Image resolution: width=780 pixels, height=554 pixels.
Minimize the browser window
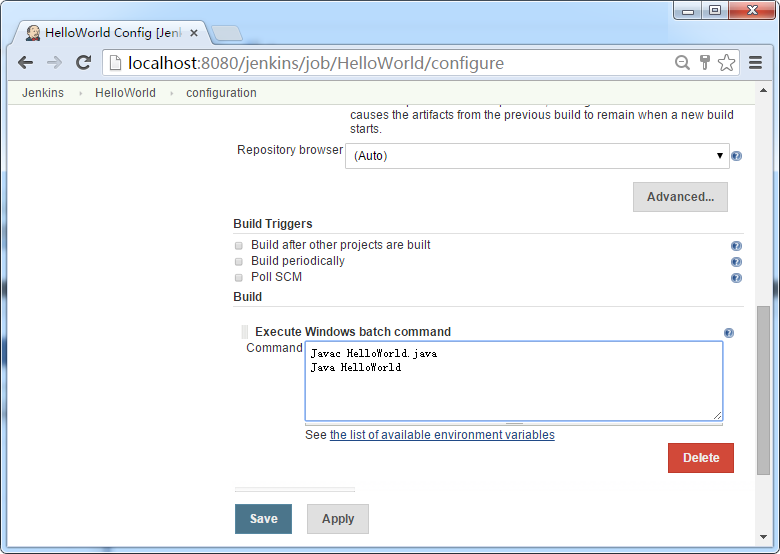pos(688,10)
